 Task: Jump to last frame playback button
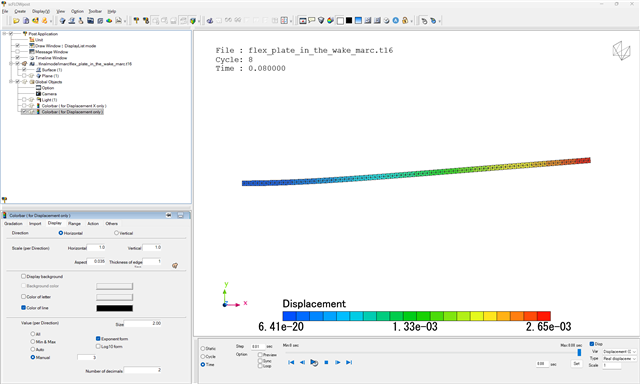(349, 362)
